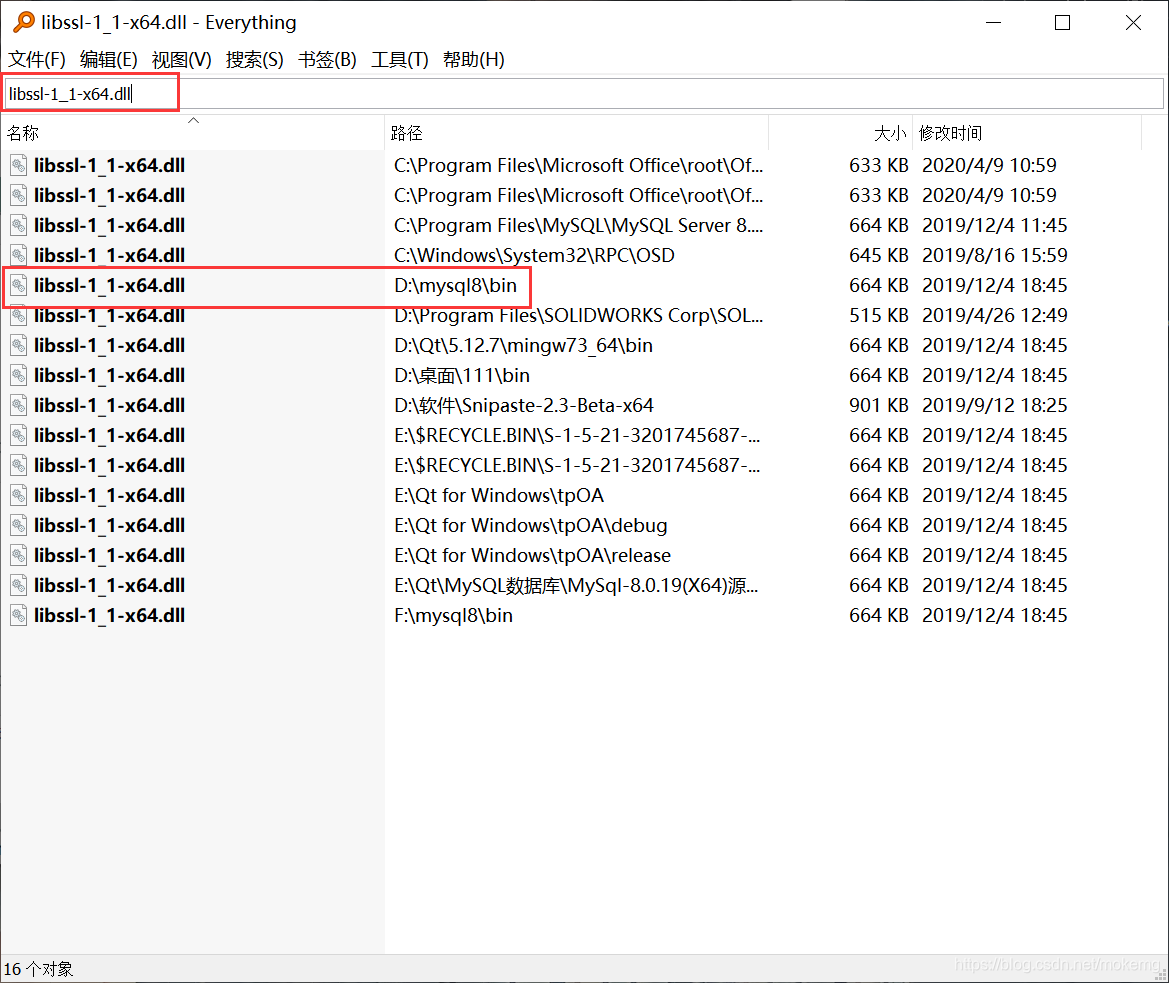Open the 搜索(S) menu
The width and height of the screenshot is (1169, 983).
[x=254, y=60]
